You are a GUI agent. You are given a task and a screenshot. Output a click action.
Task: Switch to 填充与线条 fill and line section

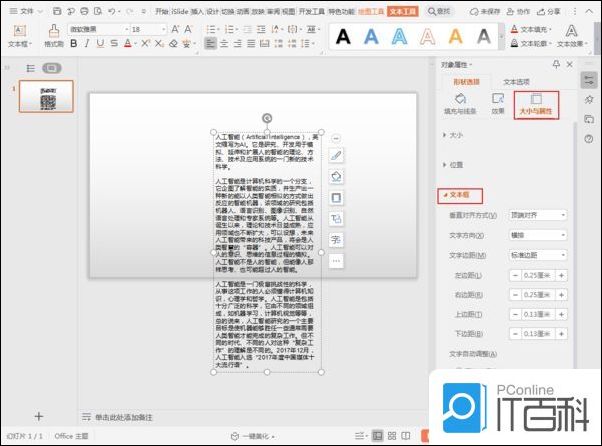460,105
